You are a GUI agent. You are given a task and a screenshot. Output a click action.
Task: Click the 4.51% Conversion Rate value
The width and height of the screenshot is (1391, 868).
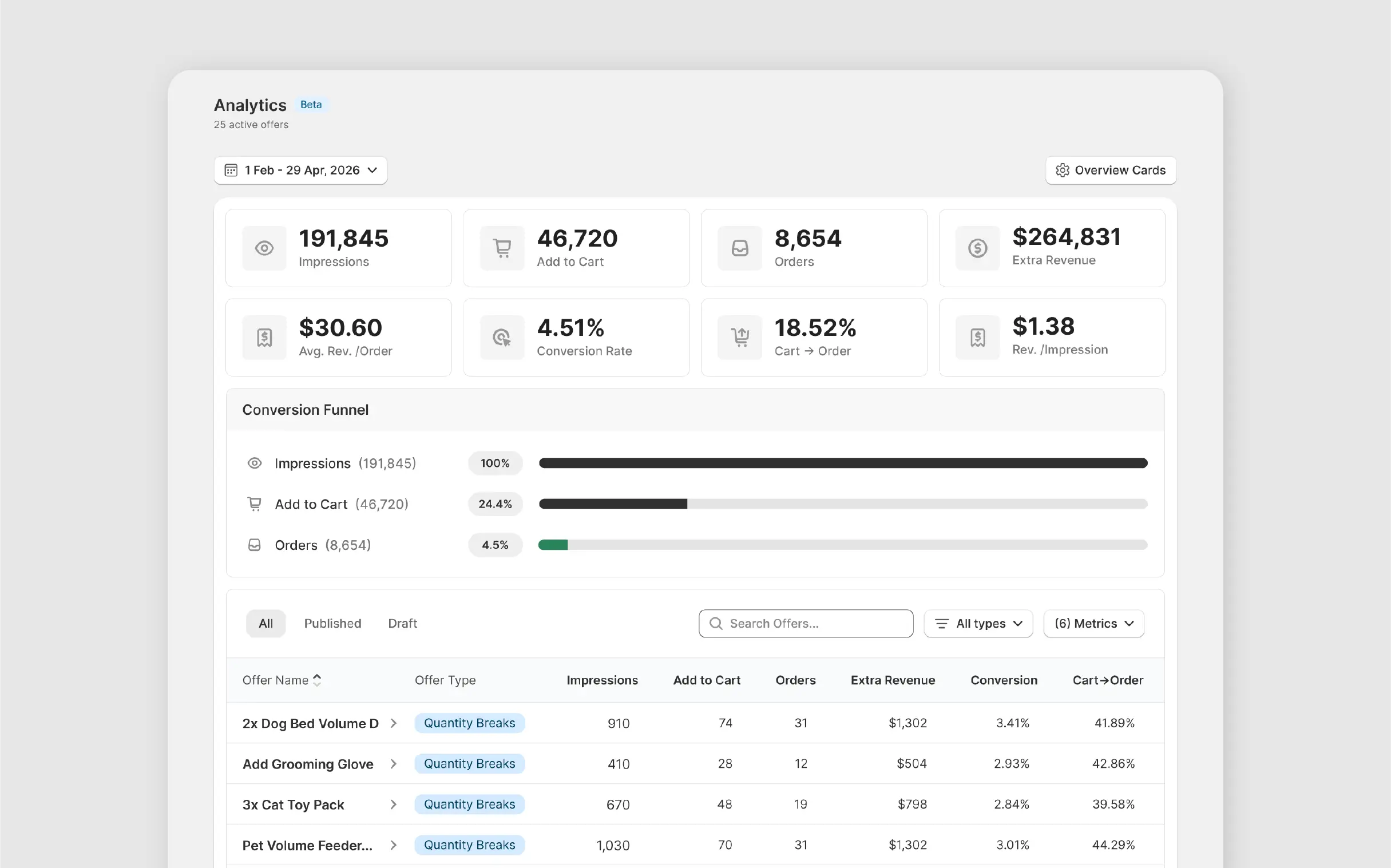[x=570, y=328]
